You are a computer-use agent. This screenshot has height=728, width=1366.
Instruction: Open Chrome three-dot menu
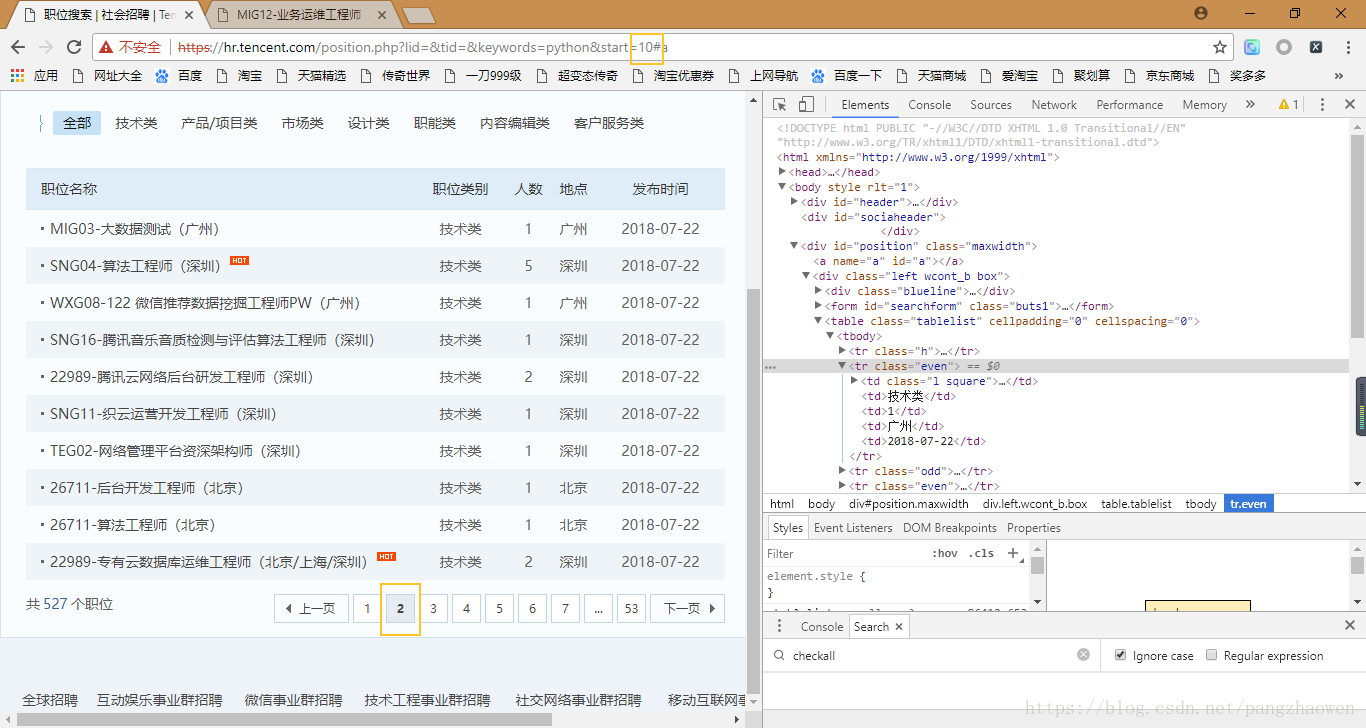1347,47
